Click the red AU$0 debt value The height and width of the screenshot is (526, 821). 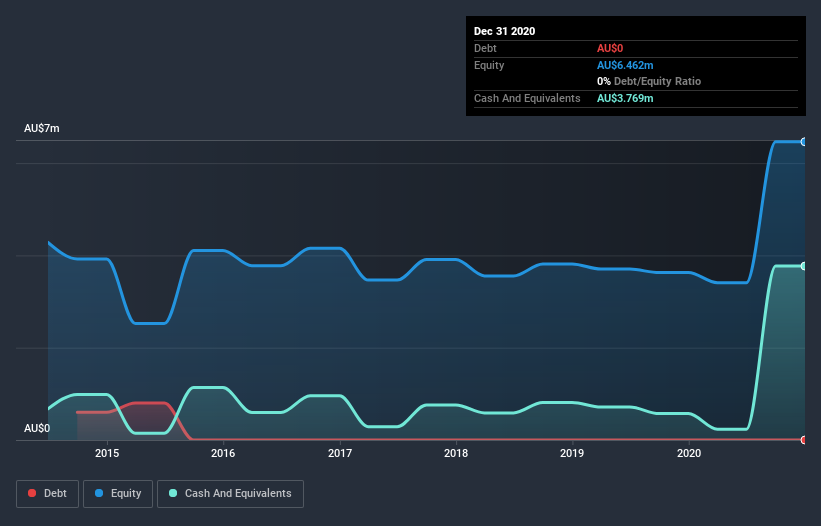(x=610, y=48)
